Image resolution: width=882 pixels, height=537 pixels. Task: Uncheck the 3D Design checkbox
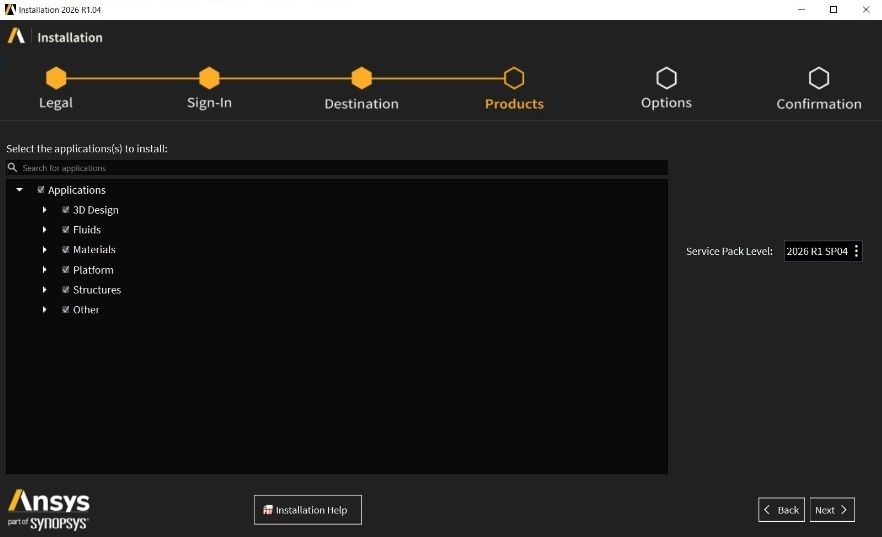[65, 210]
